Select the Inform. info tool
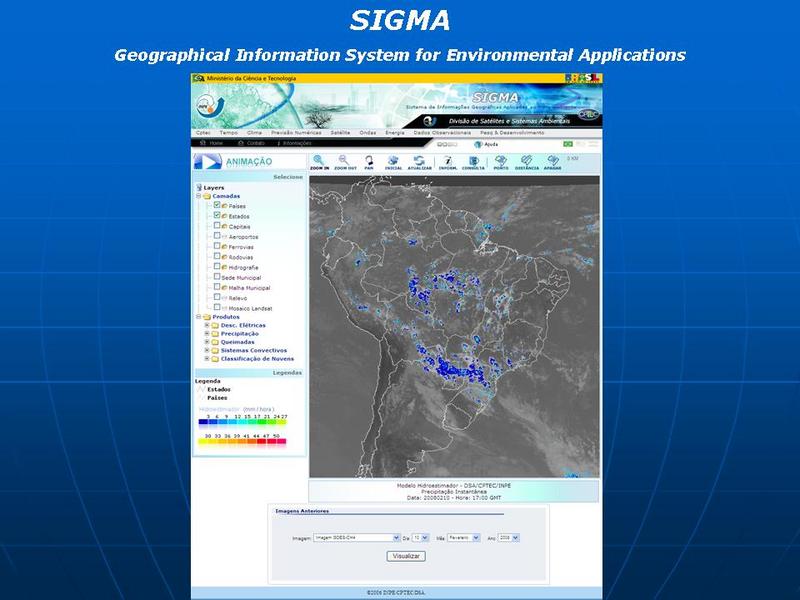Viewport: 800px width, 600px height. click(447, 163)
